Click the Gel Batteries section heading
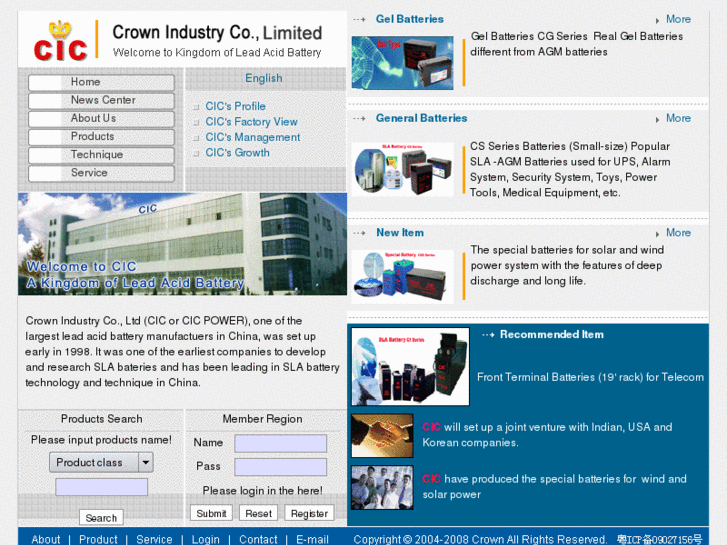 click(x=409, y=19)
